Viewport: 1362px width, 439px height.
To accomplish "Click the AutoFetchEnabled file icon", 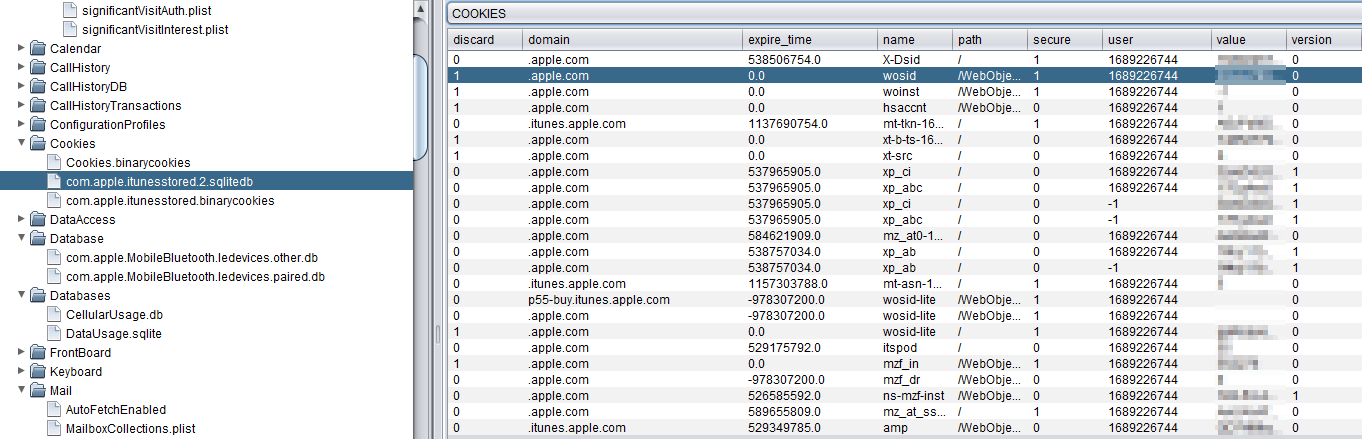I will (54, 409).
